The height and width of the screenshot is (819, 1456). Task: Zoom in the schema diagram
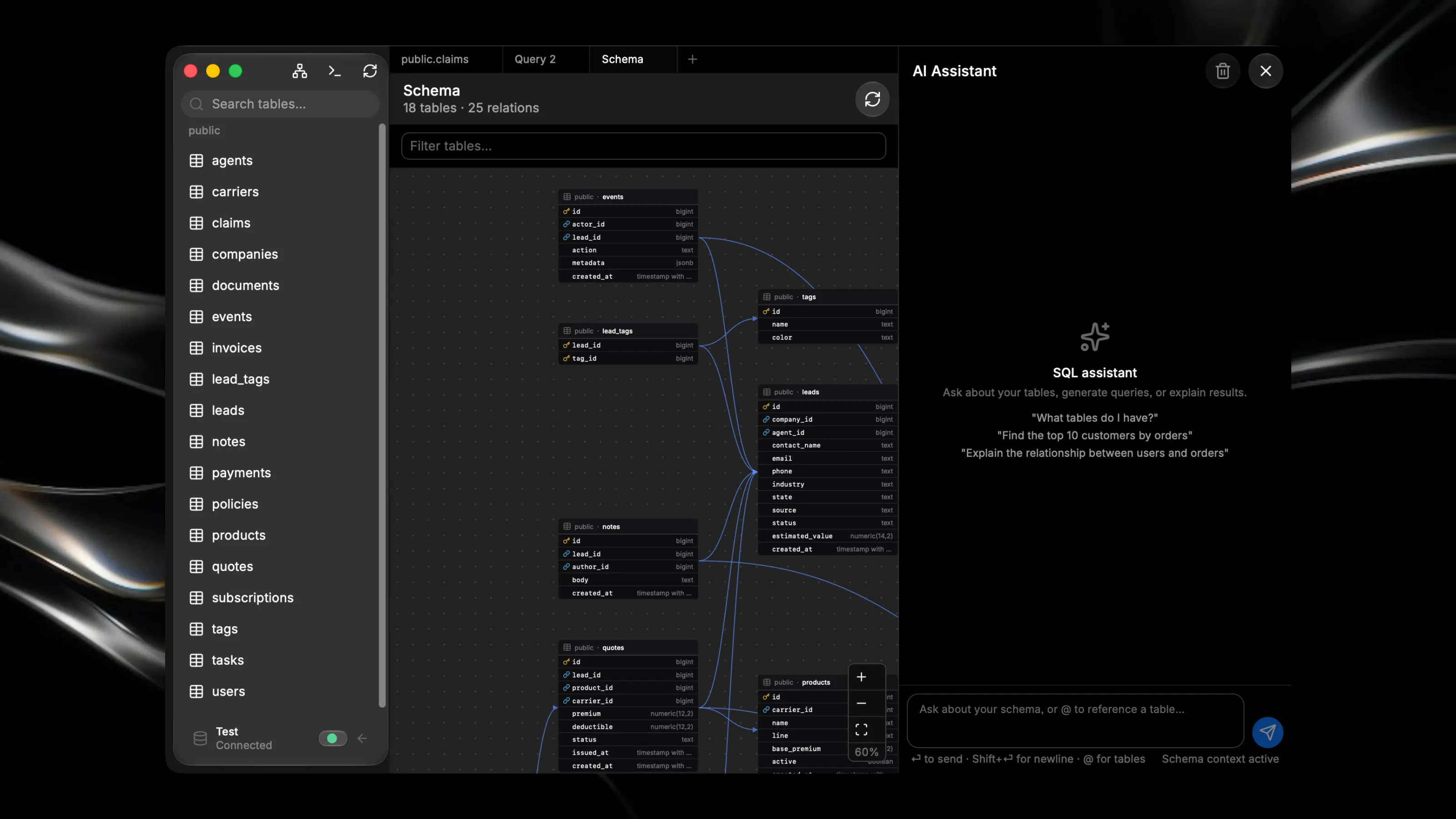[861, 677]
